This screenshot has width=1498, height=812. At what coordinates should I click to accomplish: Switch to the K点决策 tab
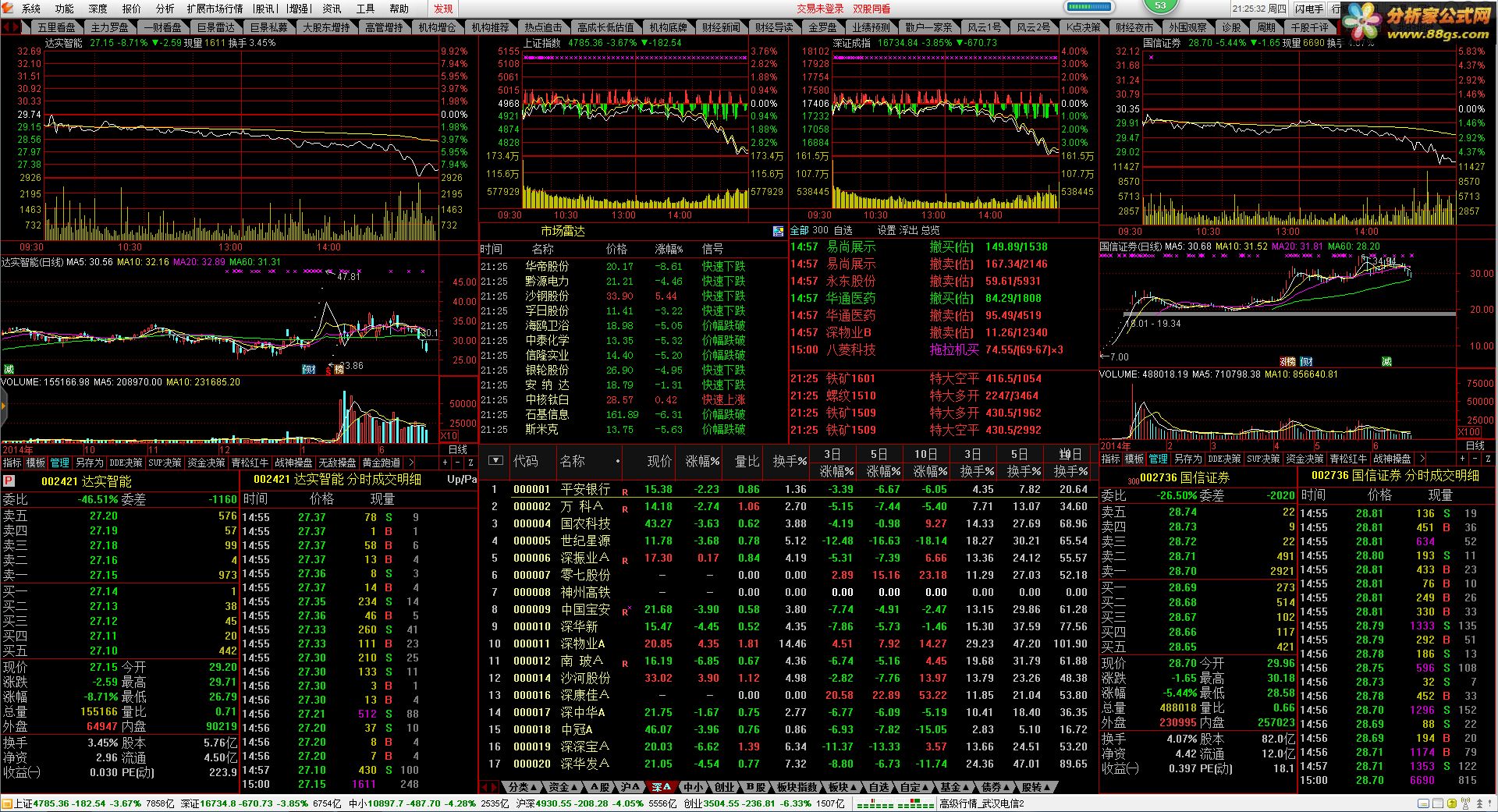click(1083, 27)
